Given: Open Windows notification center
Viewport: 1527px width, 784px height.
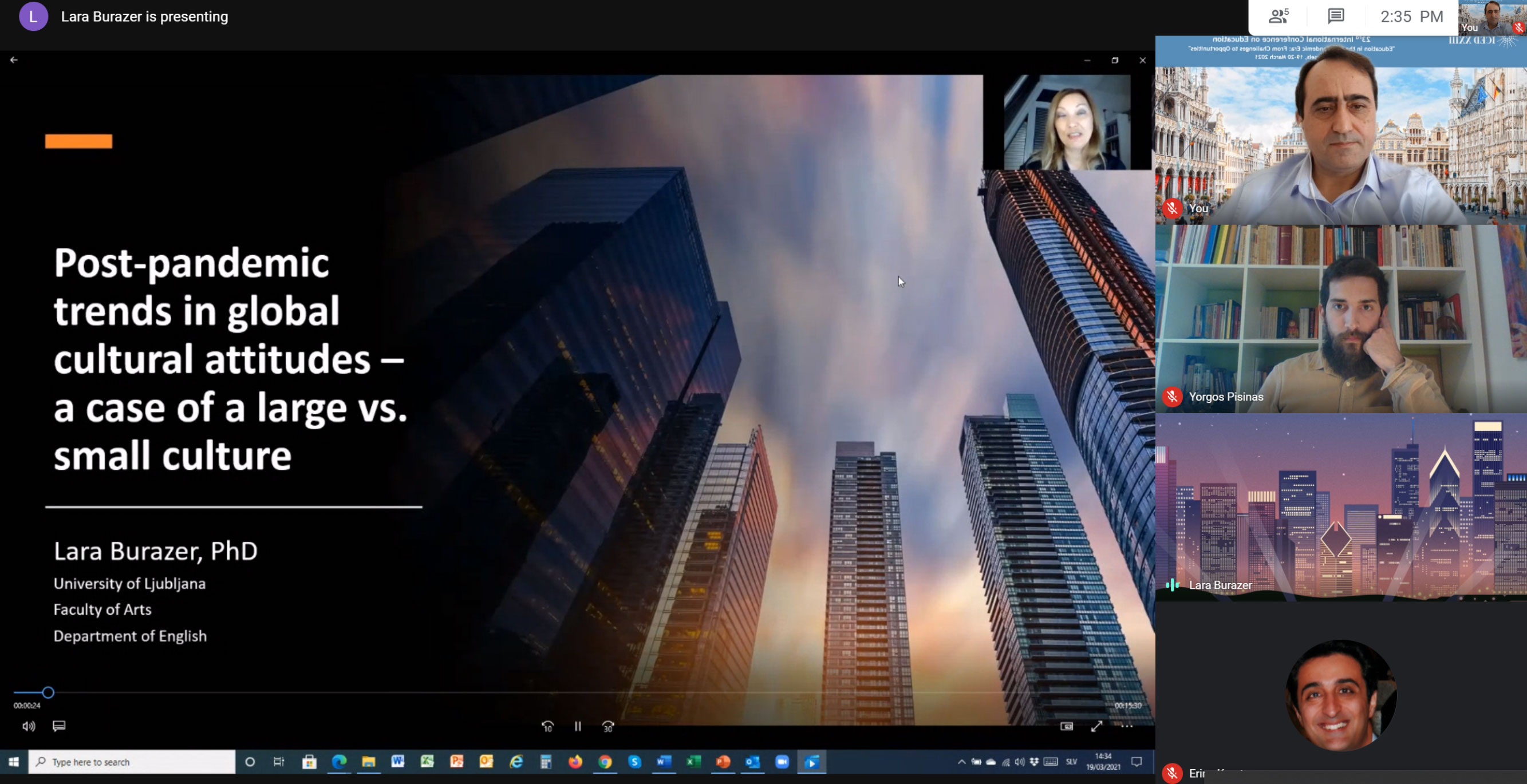Looking at the screenshot, I should [1136, 762].
